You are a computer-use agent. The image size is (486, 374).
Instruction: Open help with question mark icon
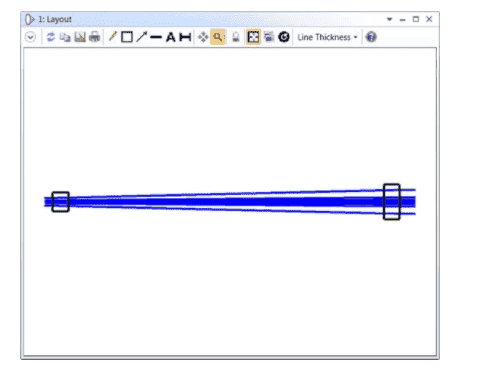(x=371, y=37)
